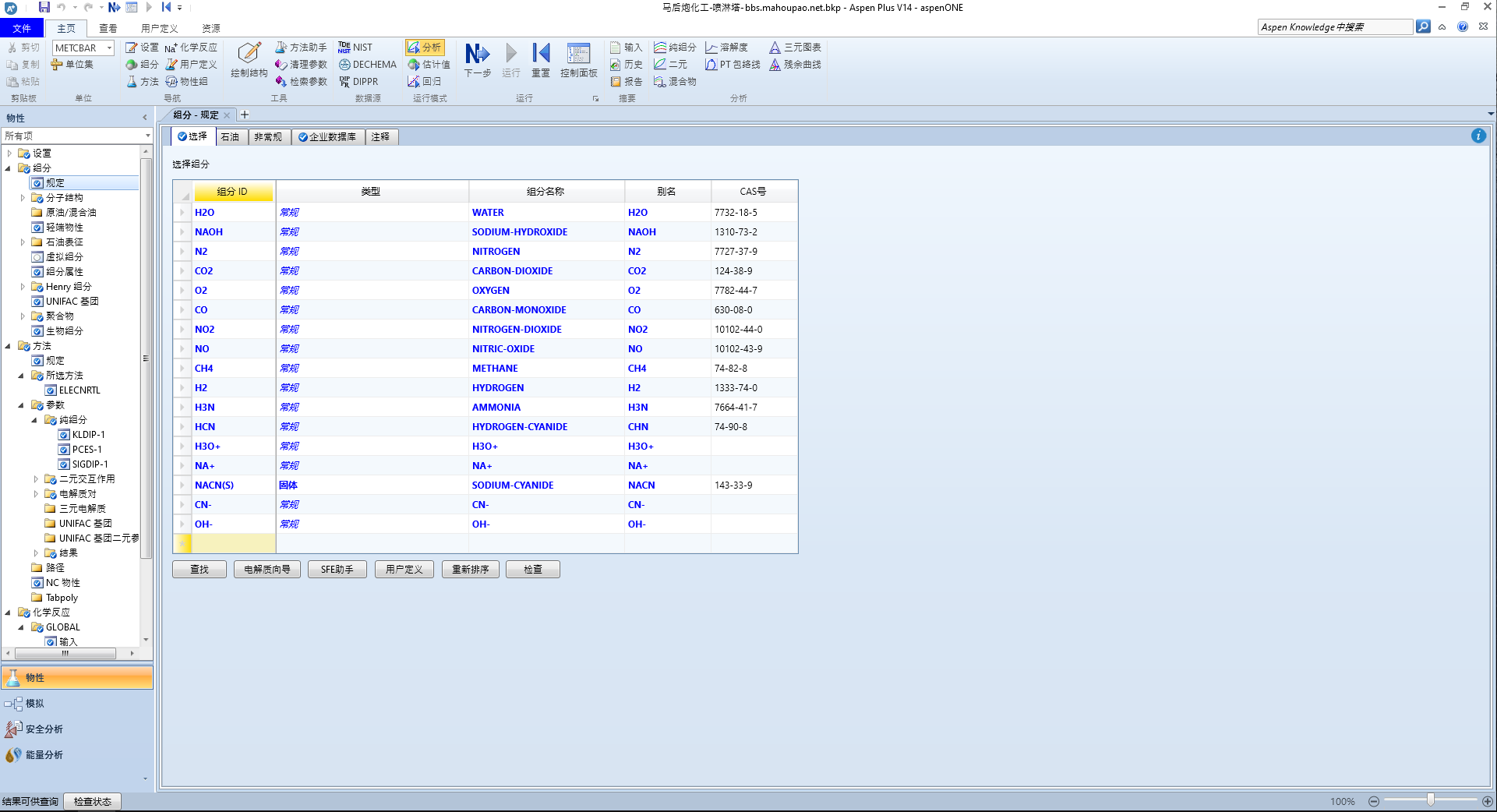Screen dimensions: 1497x812
Task: Collapse the 方法 (Methods) tree node
Action: click(x=9, y=346)
